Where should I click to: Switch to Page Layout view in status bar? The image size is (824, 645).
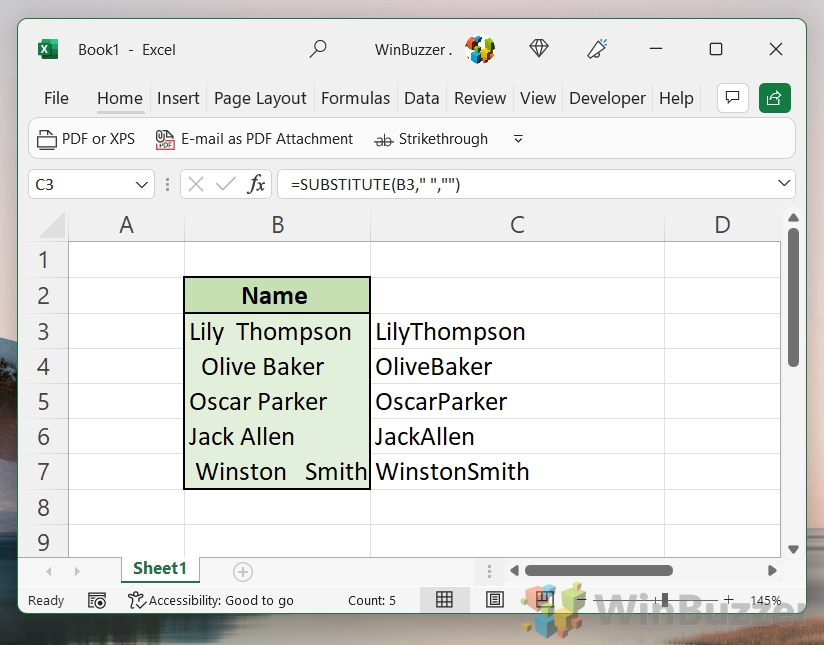(495, 600)
